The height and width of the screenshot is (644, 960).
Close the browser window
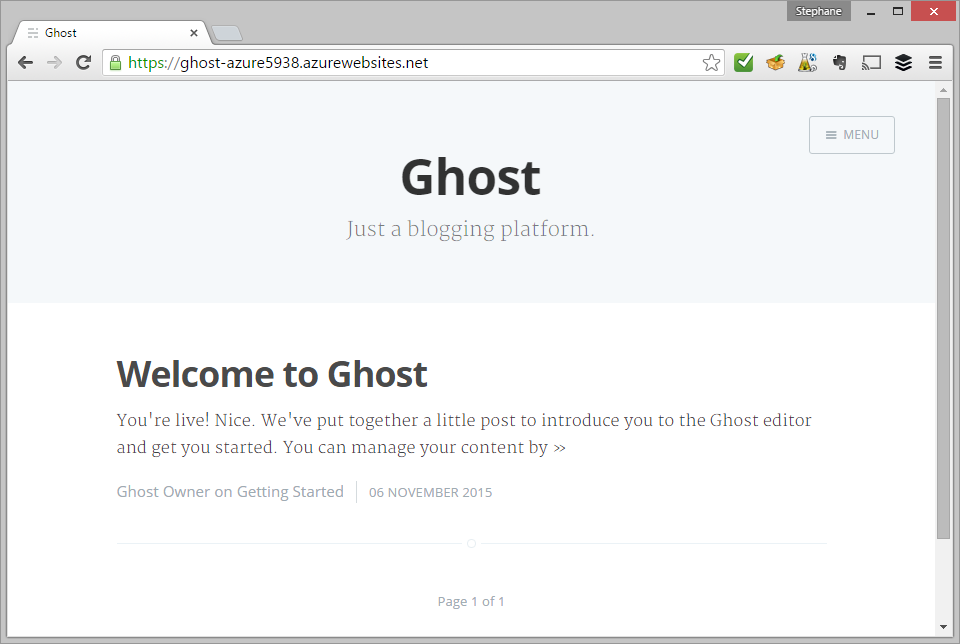click(x=933, y=12)
